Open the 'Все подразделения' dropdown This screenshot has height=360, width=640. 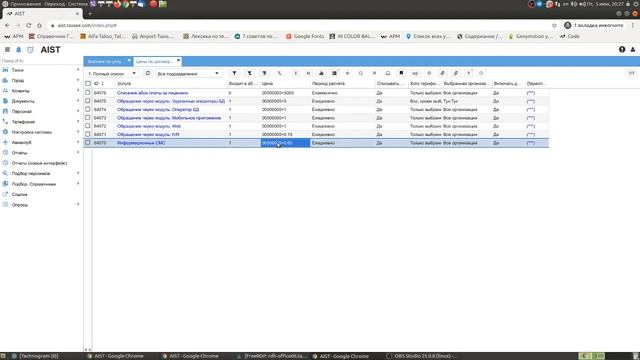(x=188, y=73)
